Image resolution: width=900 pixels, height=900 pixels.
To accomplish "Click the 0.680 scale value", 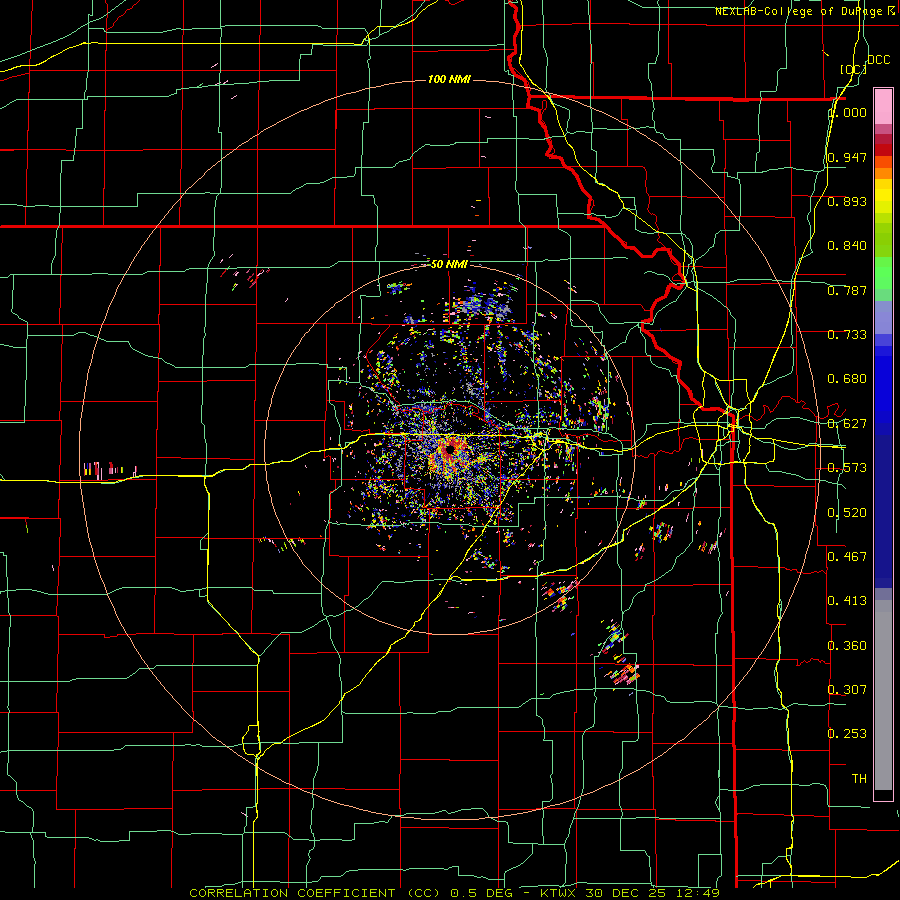I will [847, 379].
